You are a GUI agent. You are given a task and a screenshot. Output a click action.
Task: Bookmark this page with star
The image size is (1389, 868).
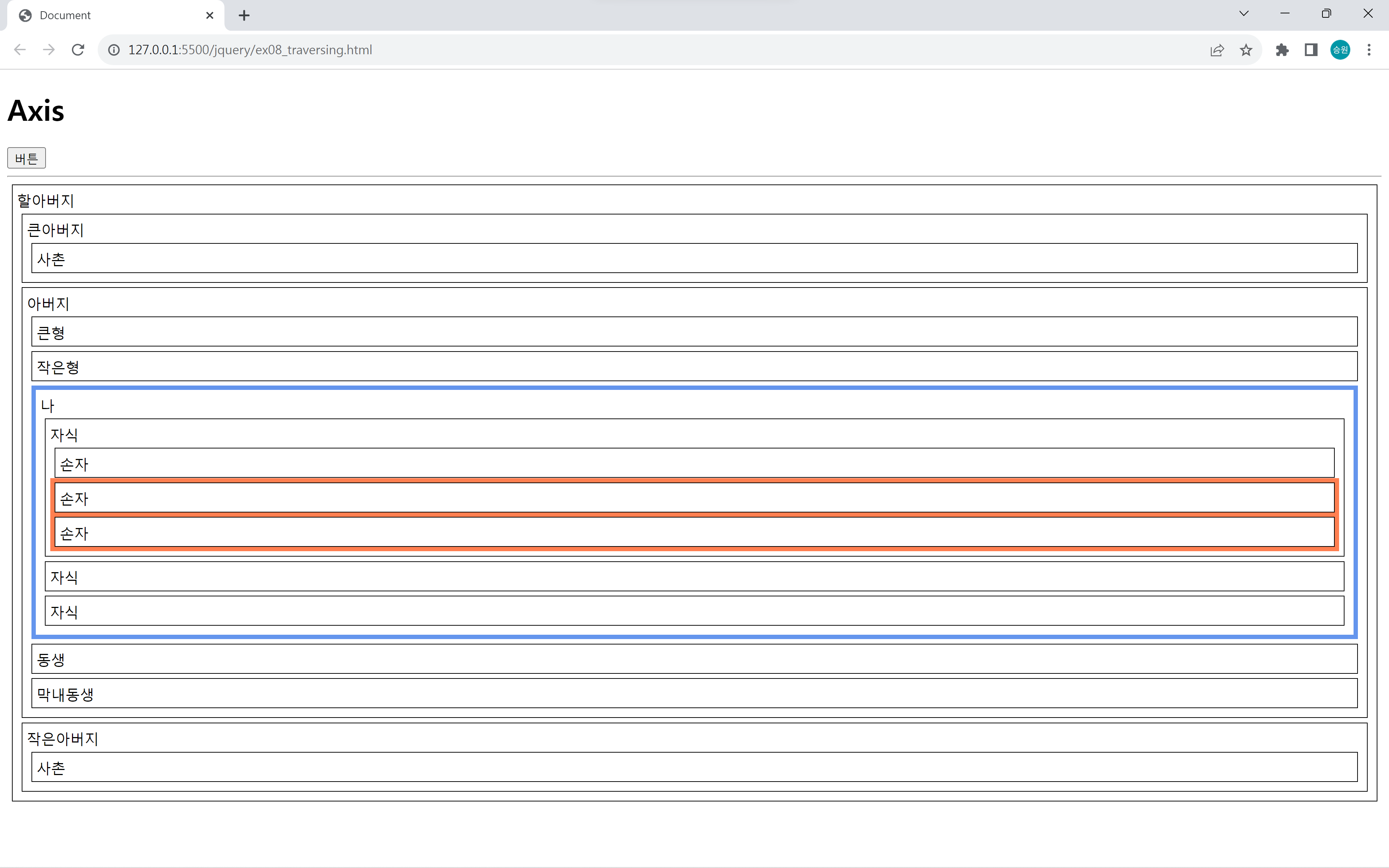pos(1245,50)
